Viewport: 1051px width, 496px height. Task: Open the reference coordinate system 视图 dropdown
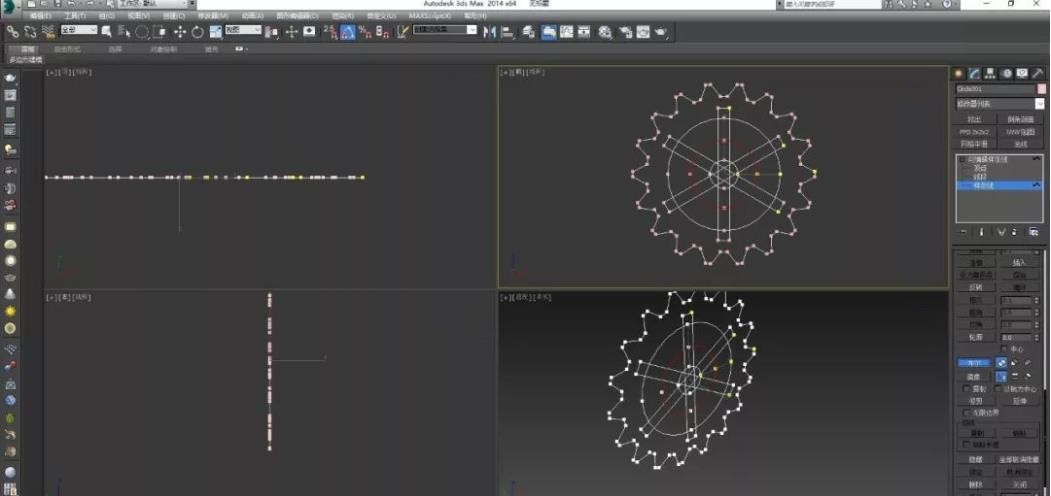pos(243,32)
